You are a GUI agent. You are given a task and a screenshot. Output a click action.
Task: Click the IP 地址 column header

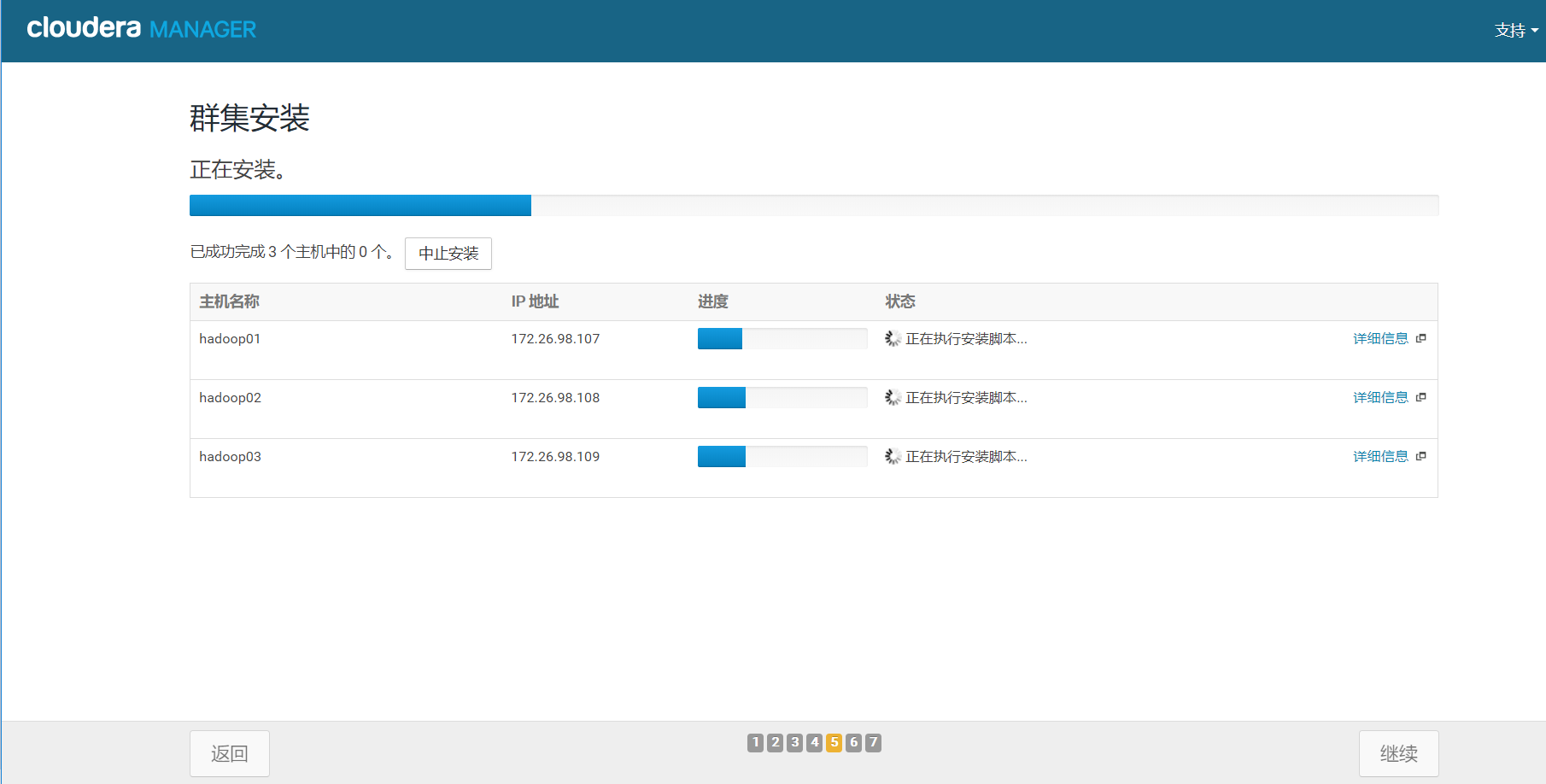pyautogui.click(x=535, y=301)
